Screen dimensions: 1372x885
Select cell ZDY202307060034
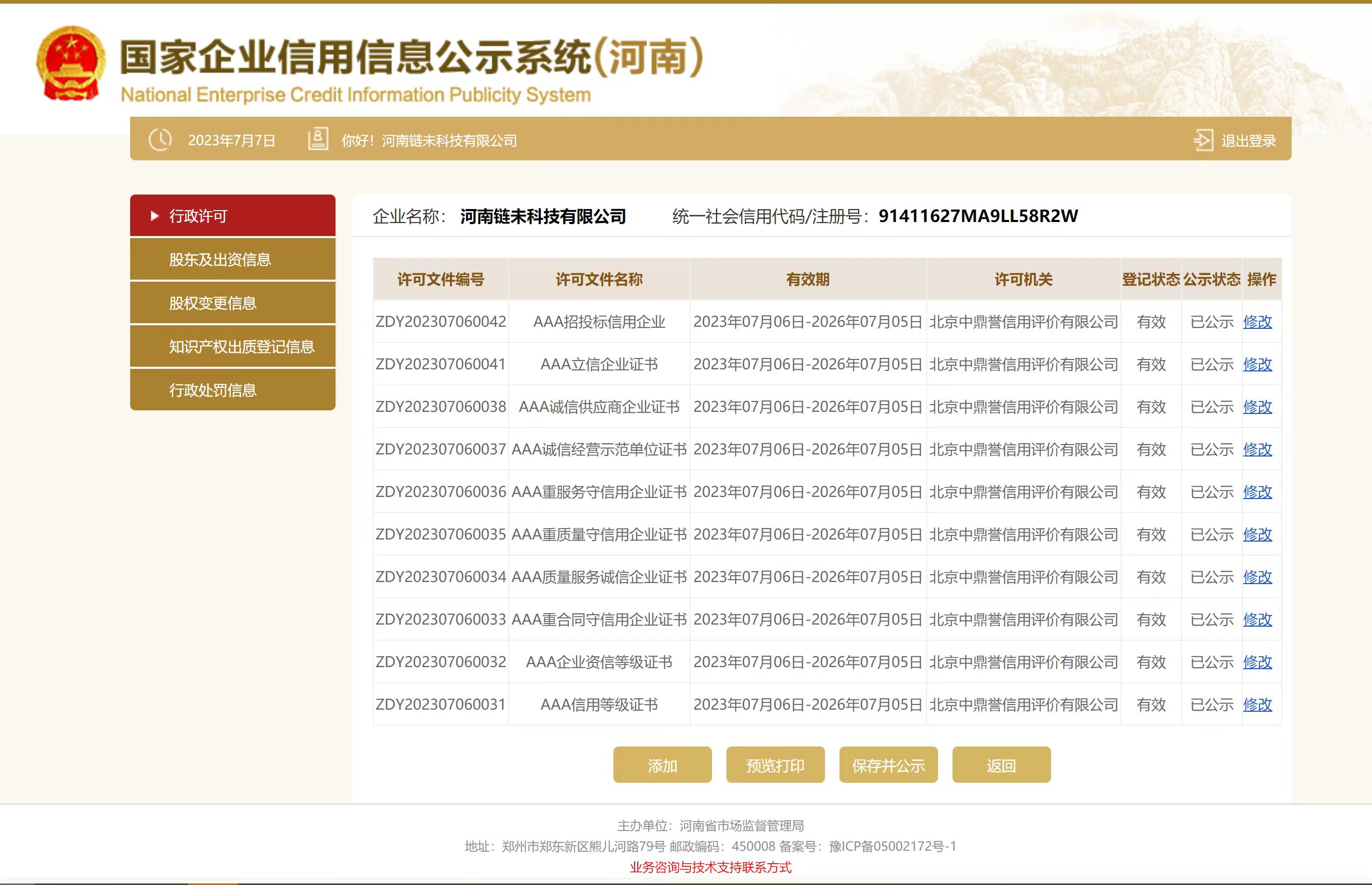pos(441,577)
